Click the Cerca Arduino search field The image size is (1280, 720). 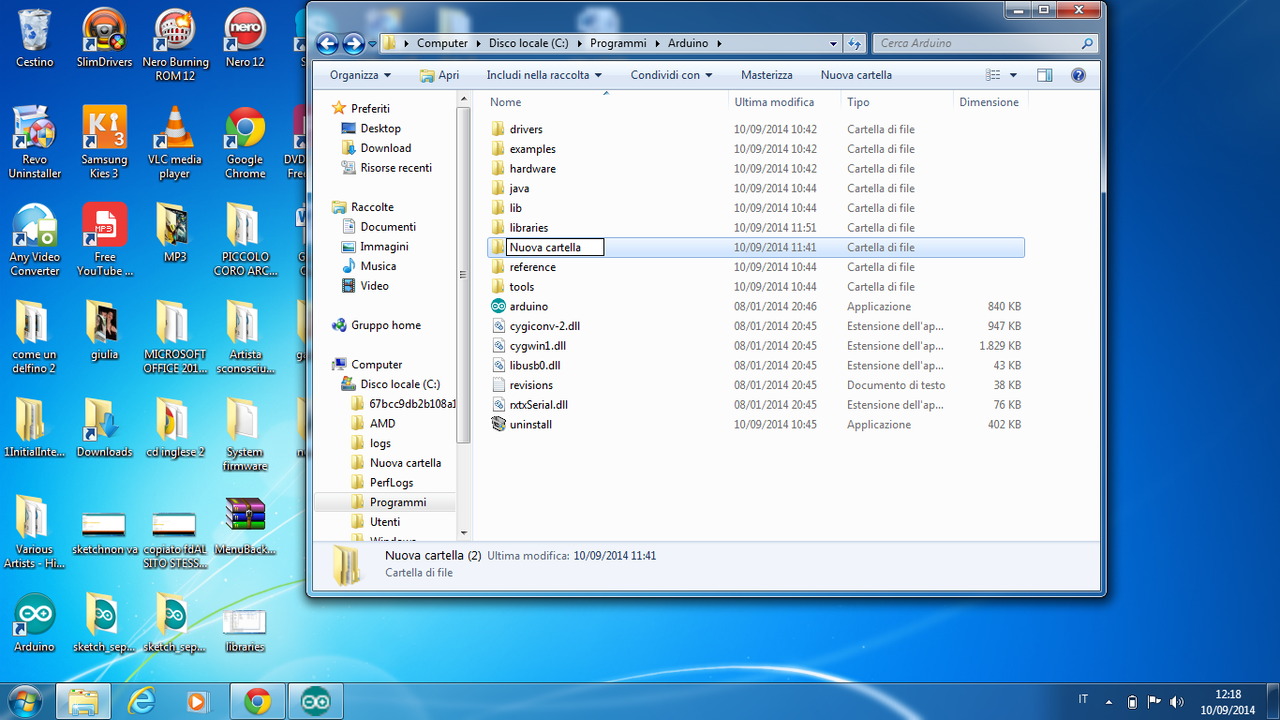[985, 43]
